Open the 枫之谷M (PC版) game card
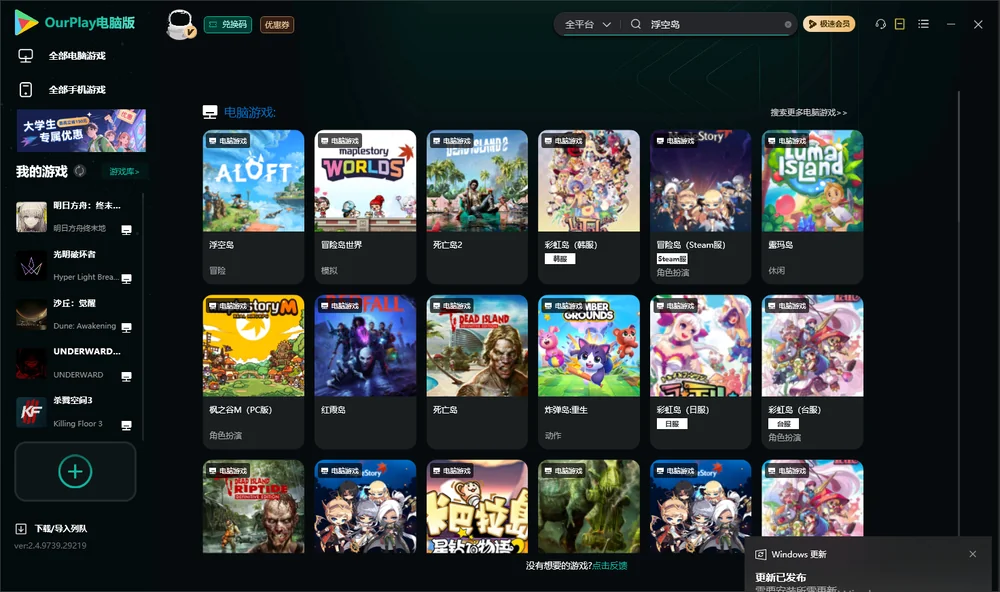This screenshot has width=1000, height=592. click(x=253, y=371)
